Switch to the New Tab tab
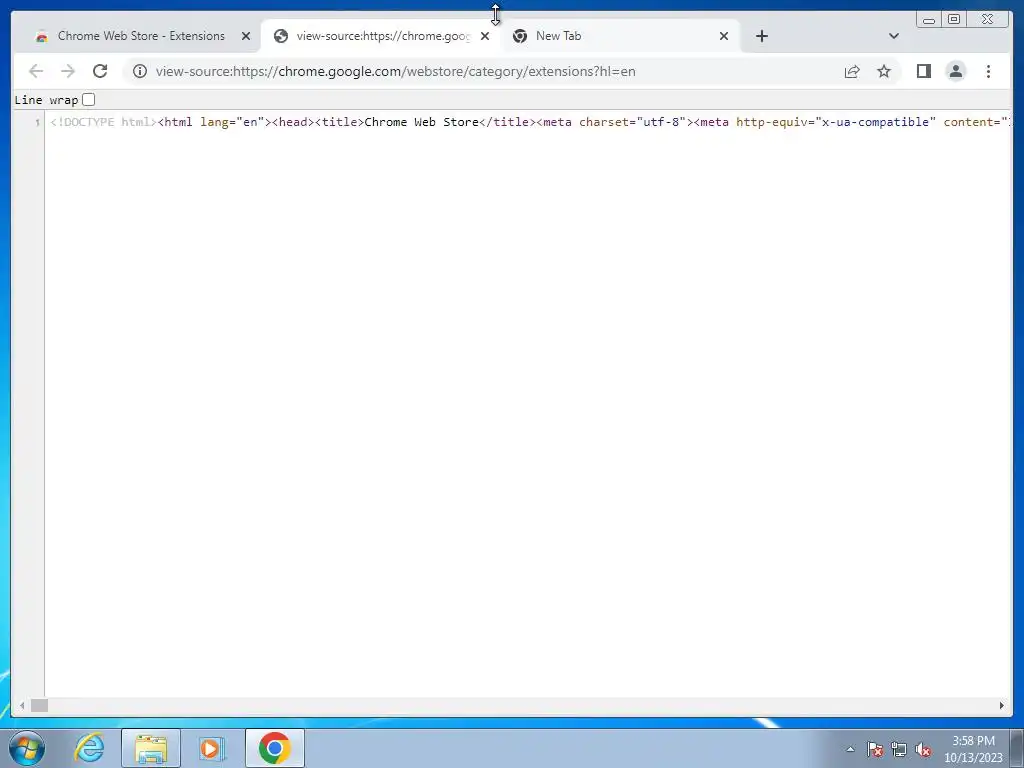 coord(620,36)
